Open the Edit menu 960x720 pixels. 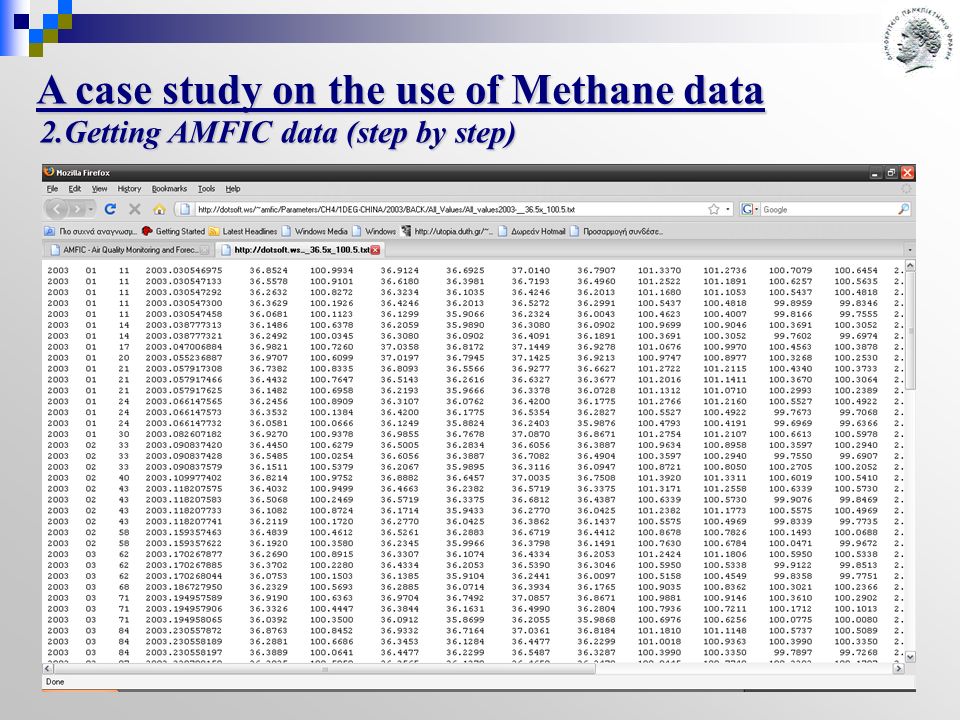[75, 189]
